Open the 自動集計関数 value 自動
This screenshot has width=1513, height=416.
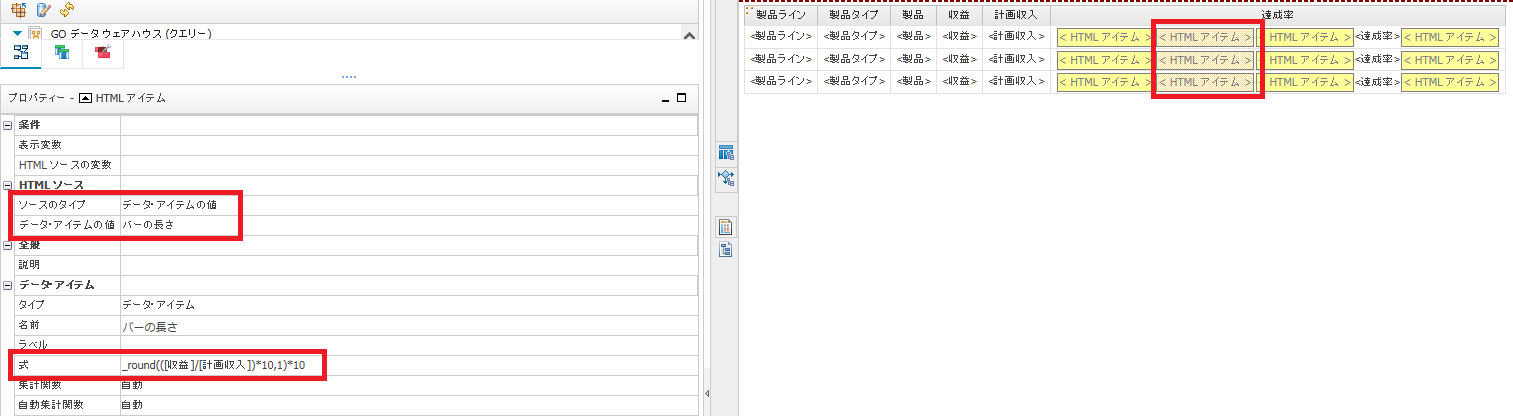pos(409,405)
